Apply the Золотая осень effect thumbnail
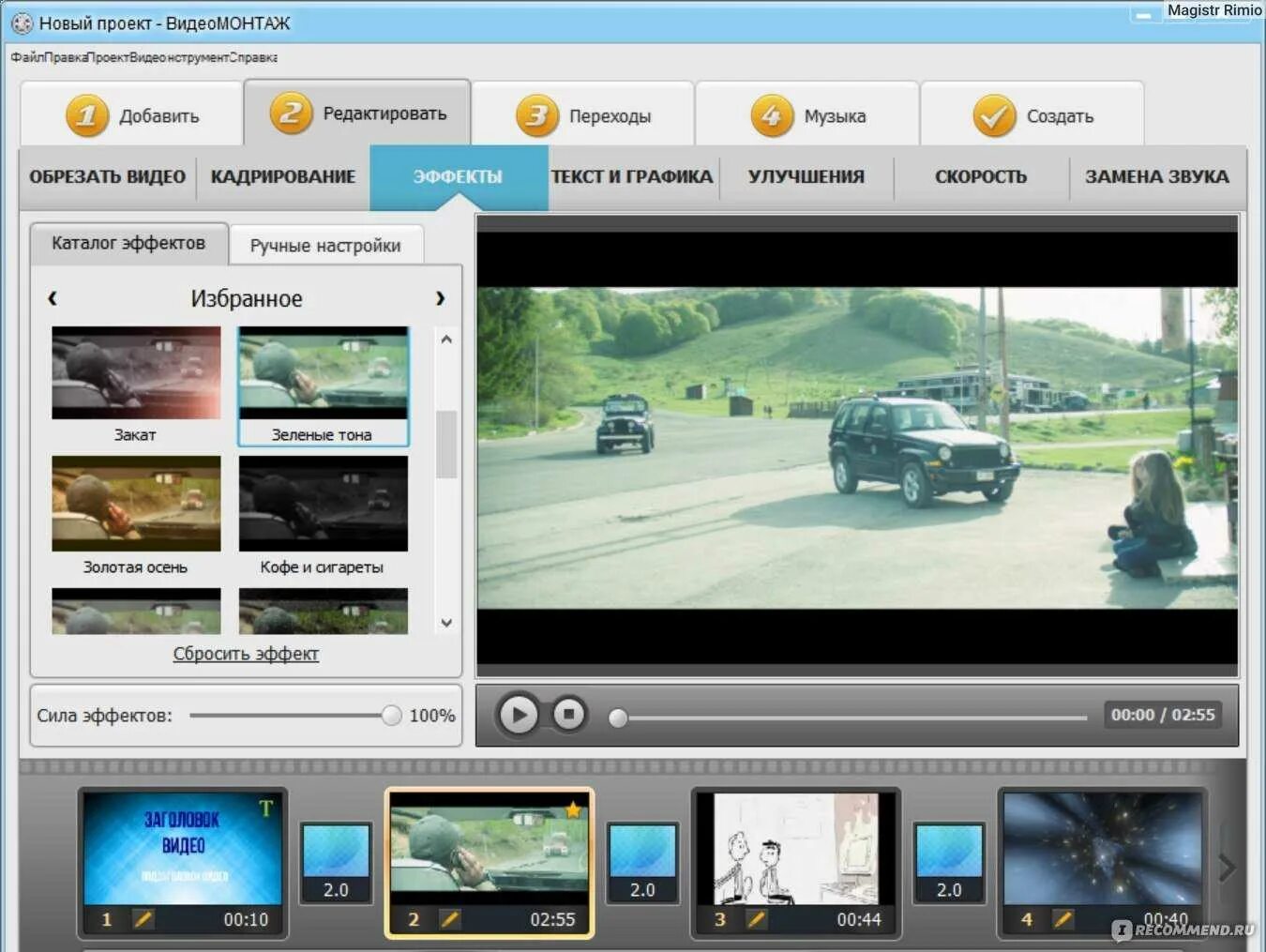Screen dimensions: 1266x952 click(136, 504)
